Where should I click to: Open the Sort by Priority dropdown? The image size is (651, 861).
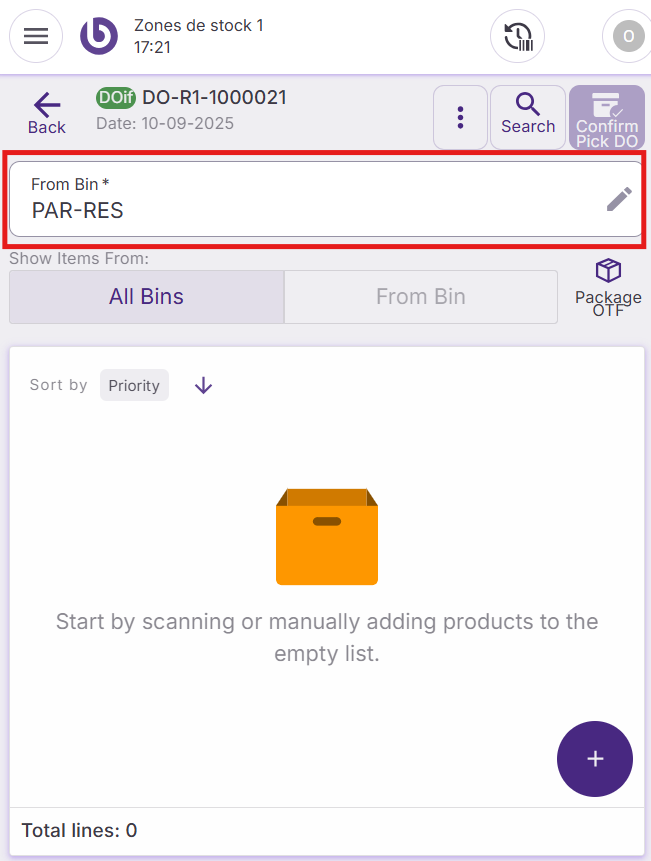(x=134, y=385)
